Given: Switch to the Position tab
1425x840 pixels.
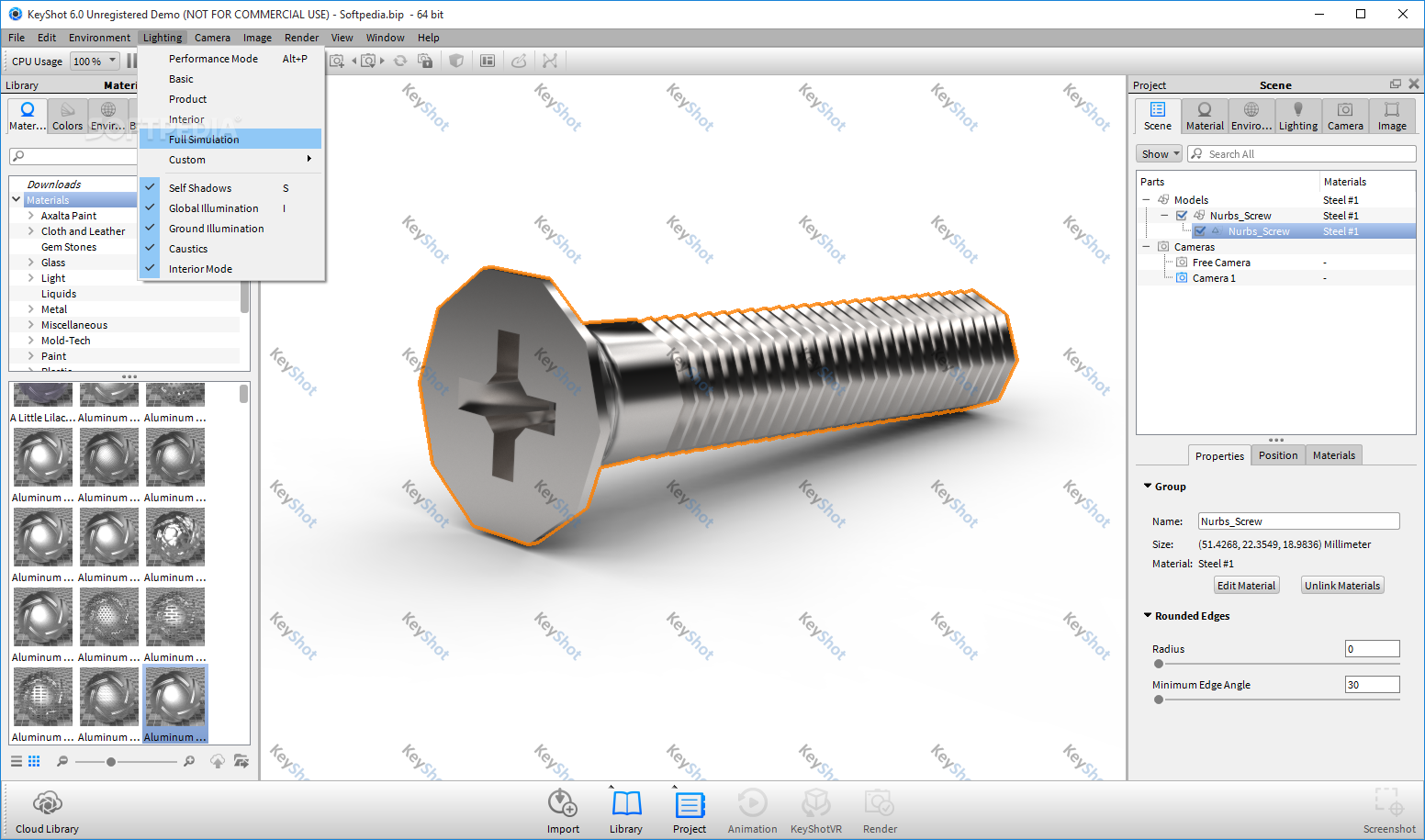Looking at the screenshot, I should point(1278,455).
